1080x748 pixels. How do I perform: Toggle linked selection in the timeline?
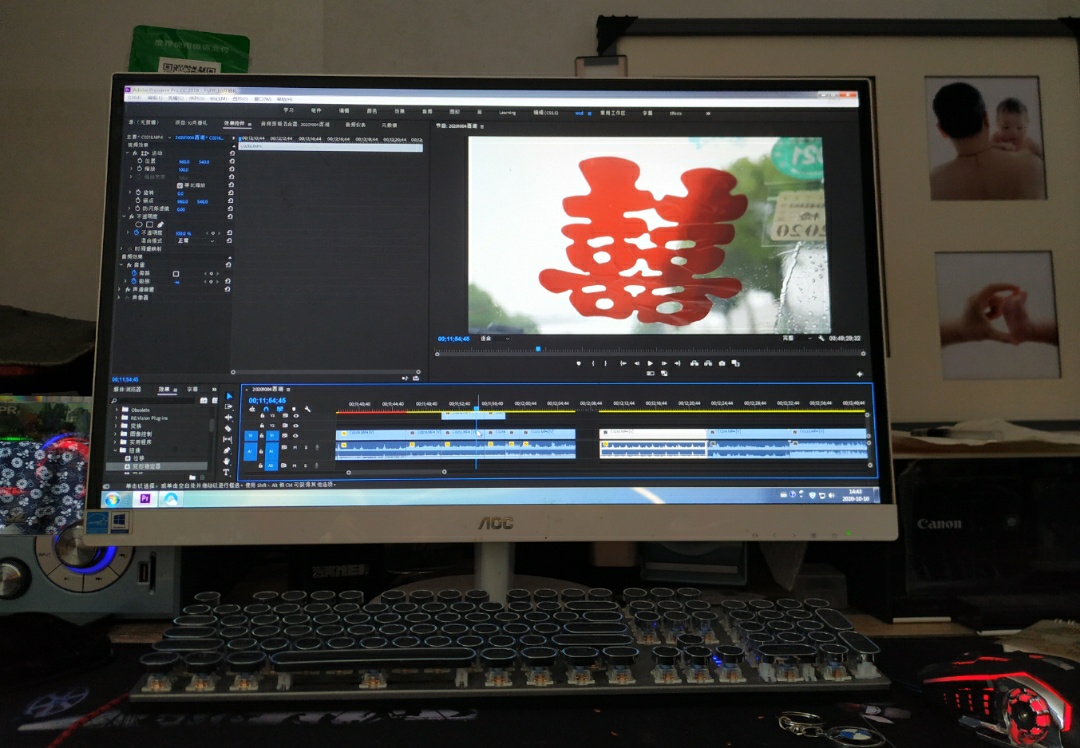pos(280,409)
